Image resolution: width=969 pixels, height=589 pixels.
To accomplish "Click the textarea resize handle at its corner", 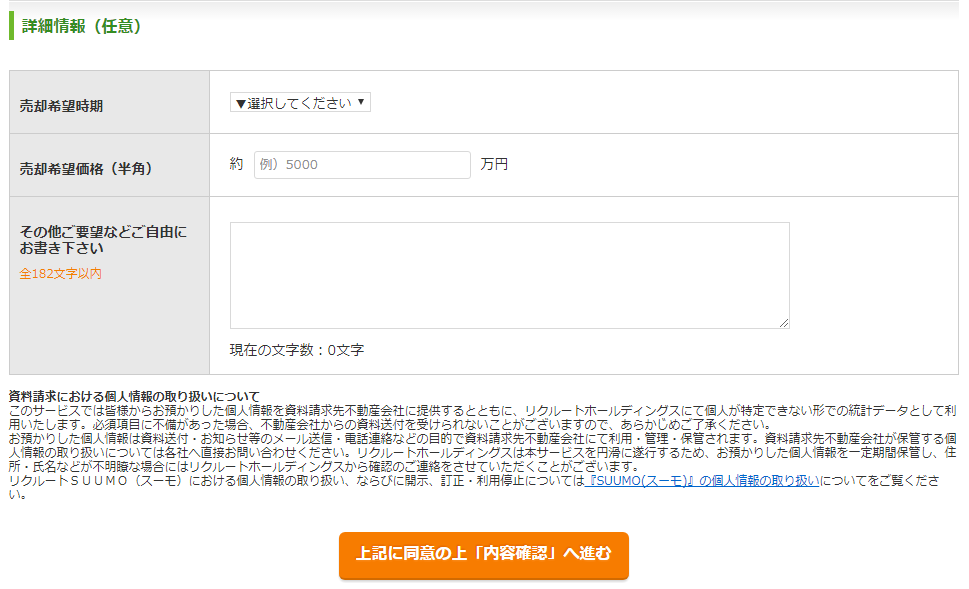I will tap(784, 322).
